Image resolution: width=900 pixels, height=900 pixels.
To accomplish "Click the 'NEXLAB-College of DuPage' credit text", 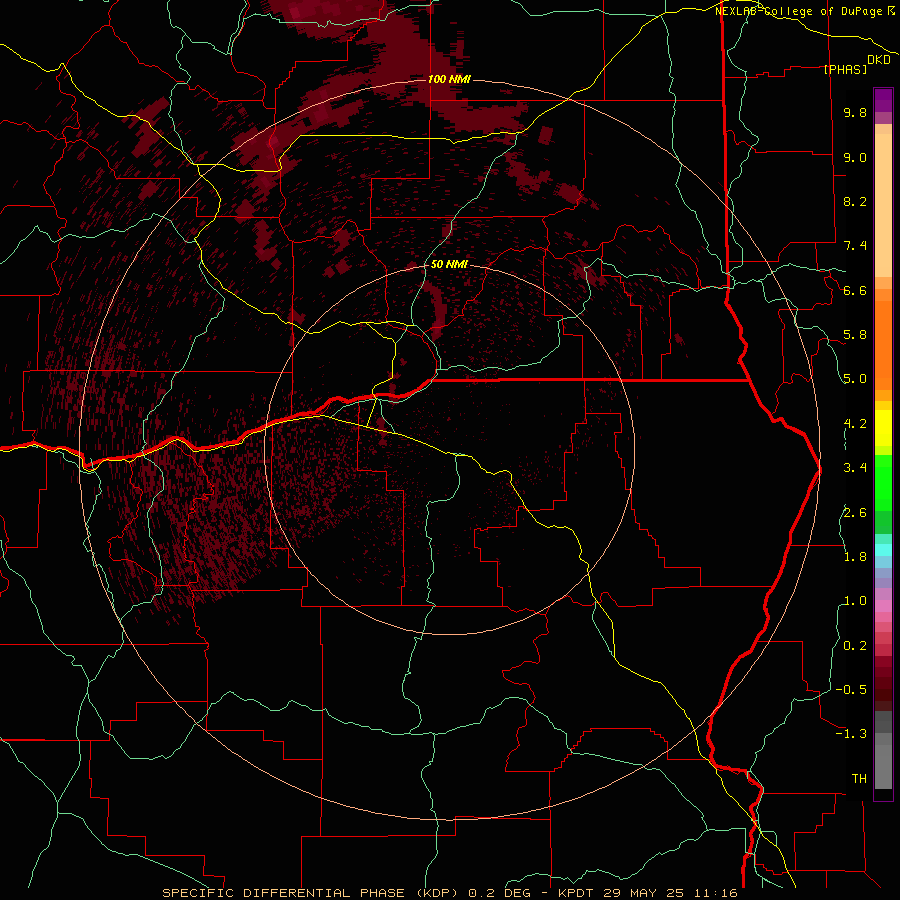I will pos(800,11).
